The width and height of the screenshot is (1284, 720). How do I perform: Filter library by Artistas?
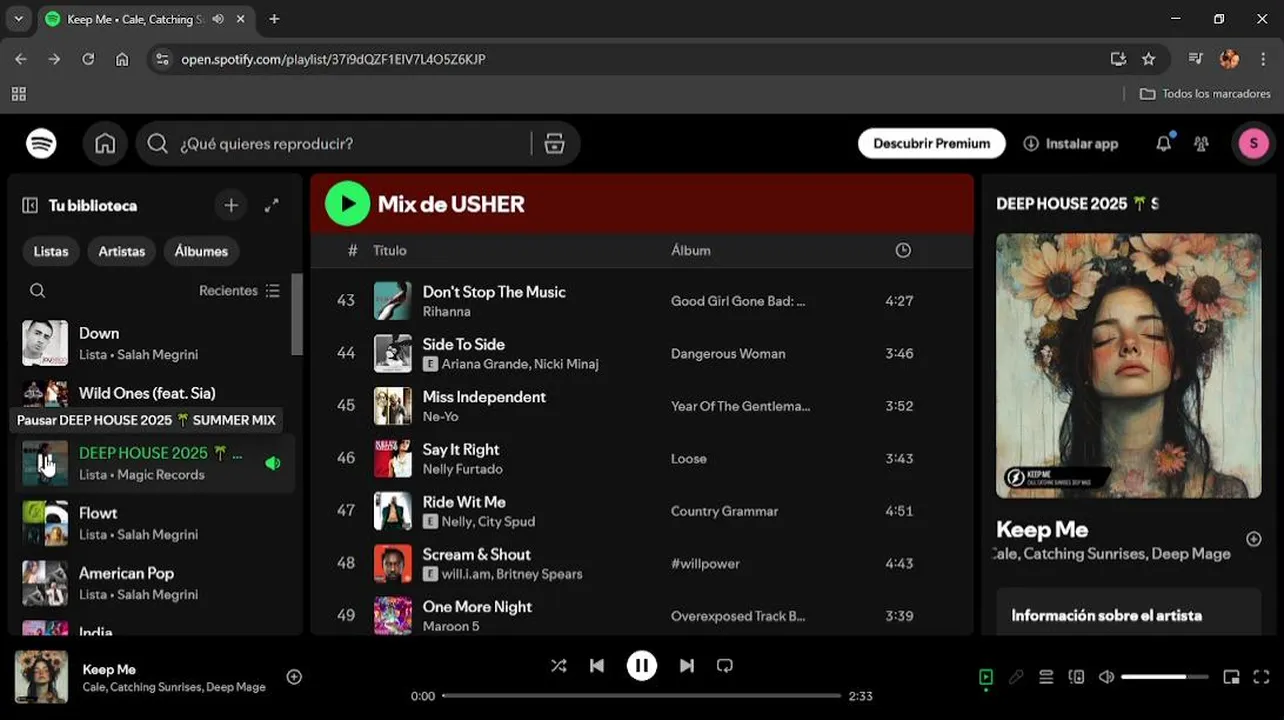pyautogui.click(x=122, y=251)
